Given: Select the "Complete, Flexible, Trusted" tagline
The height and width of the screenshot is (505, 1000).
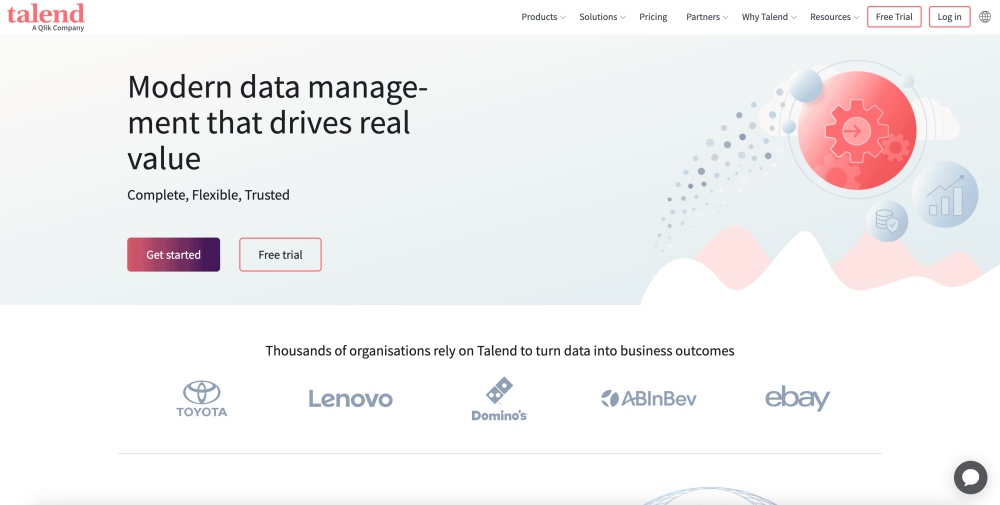Looking at the screenshot, I should pos(209,195).
